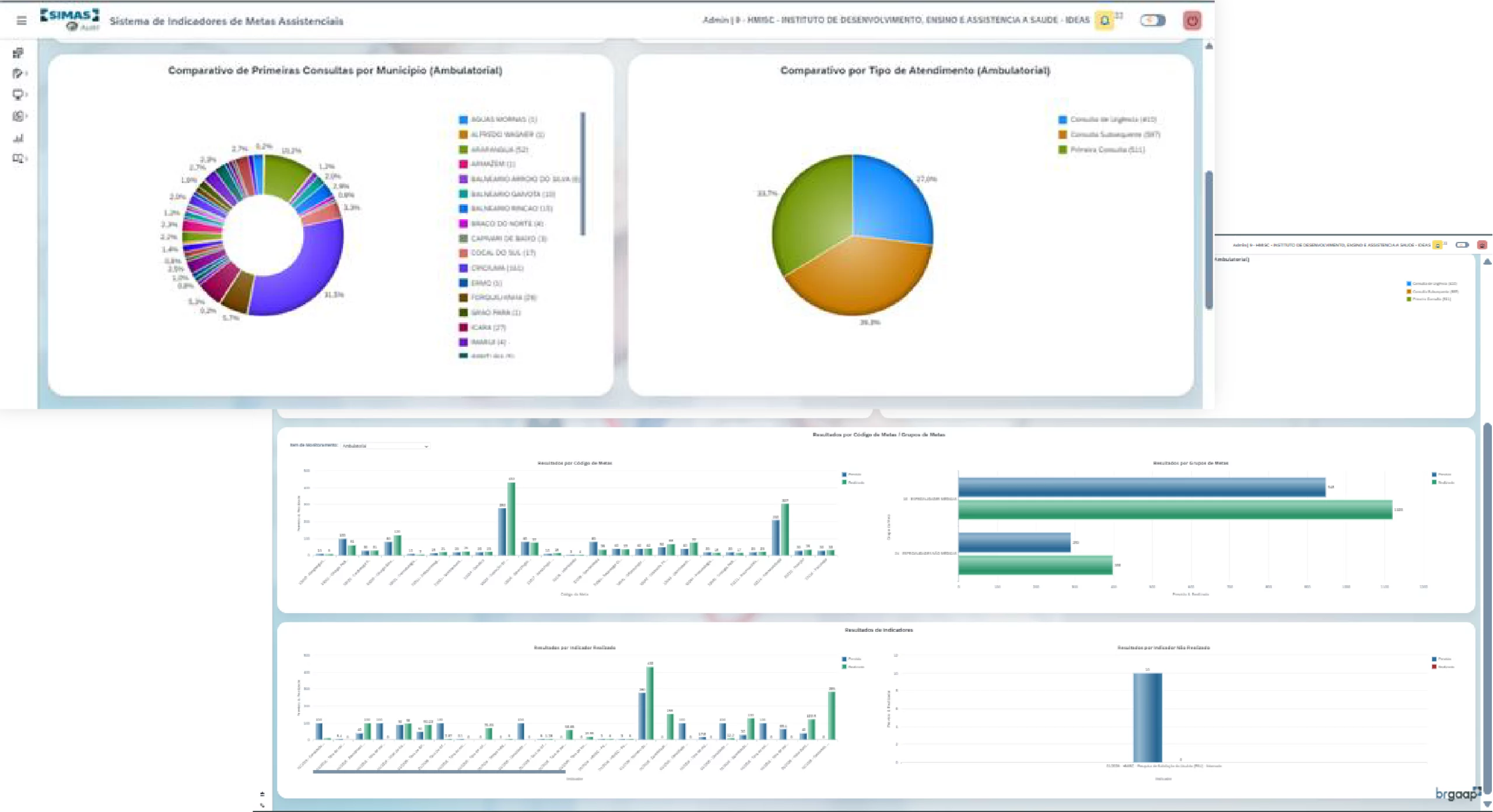Click the municipality legend vertical scrollbar

[583, 174]
